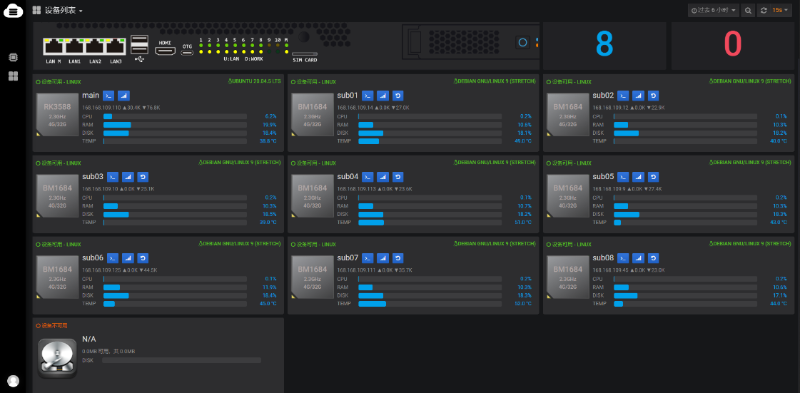Viewport: 800px width, 393px height.
Task: Open the chart view for sub05
Action: pos(638,177)
